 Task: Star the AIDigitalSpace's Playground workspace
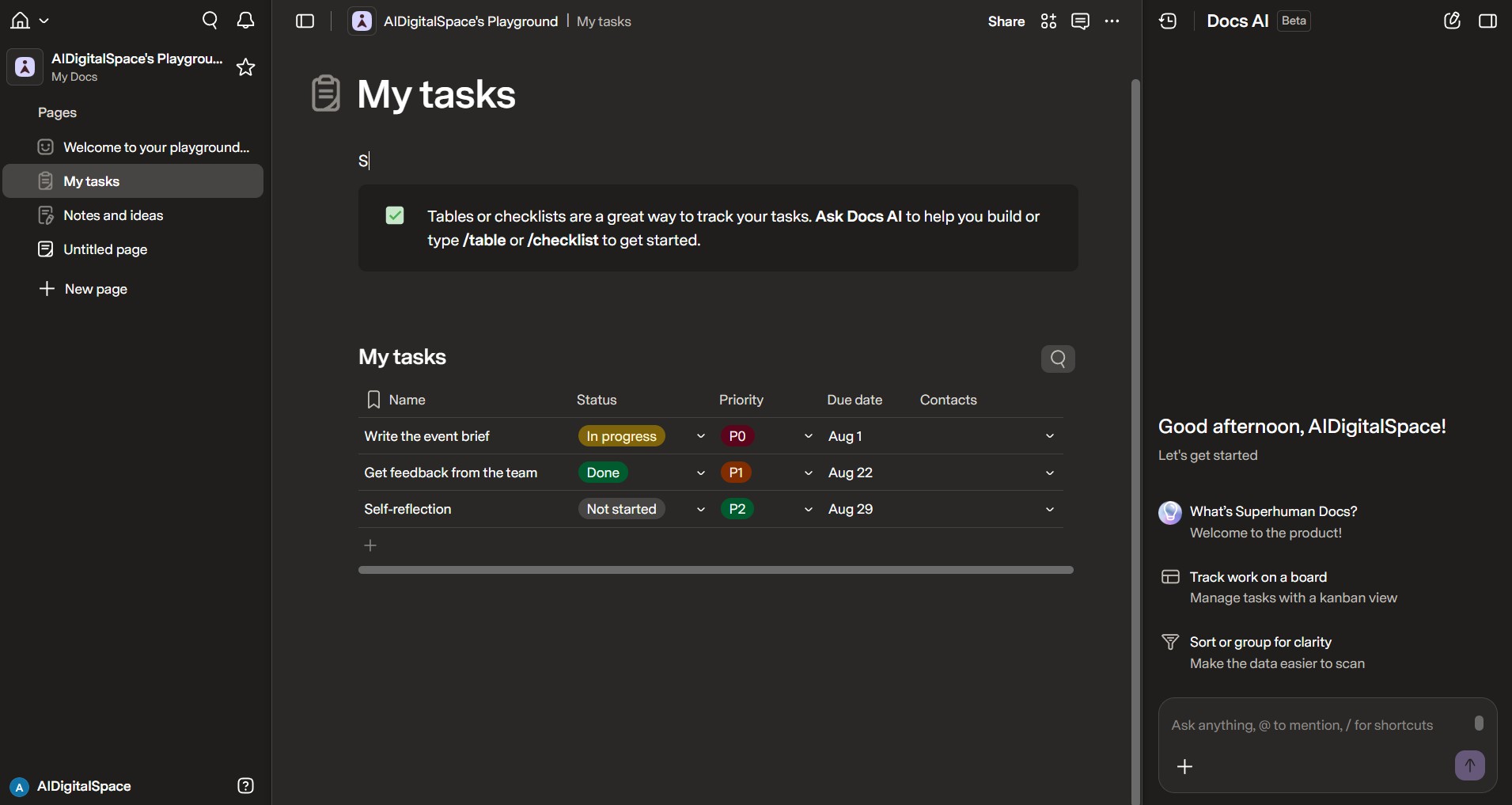coord(246,67)
